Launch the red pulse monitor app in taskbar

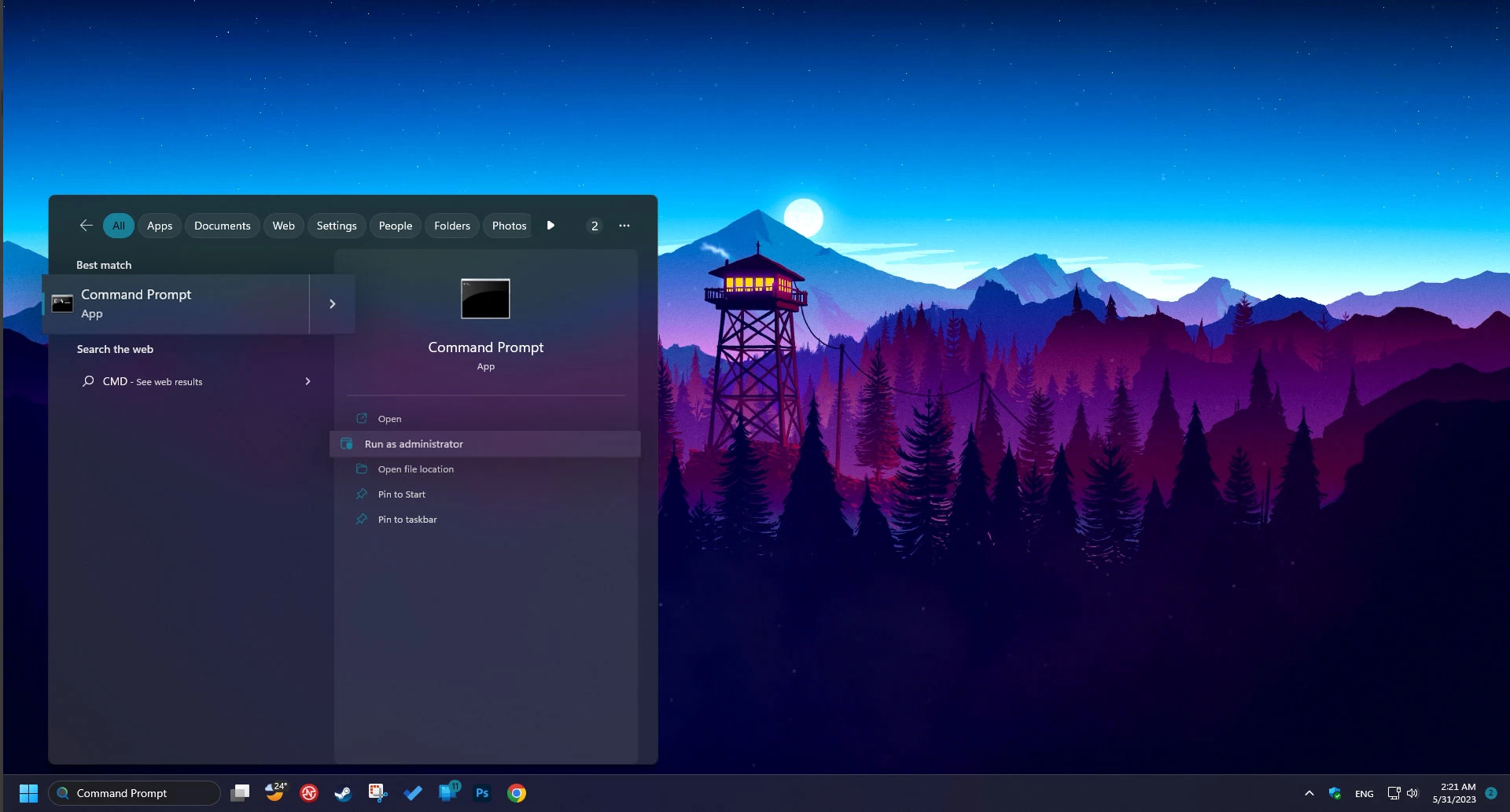pyautogui.click(x=309, y=793)
